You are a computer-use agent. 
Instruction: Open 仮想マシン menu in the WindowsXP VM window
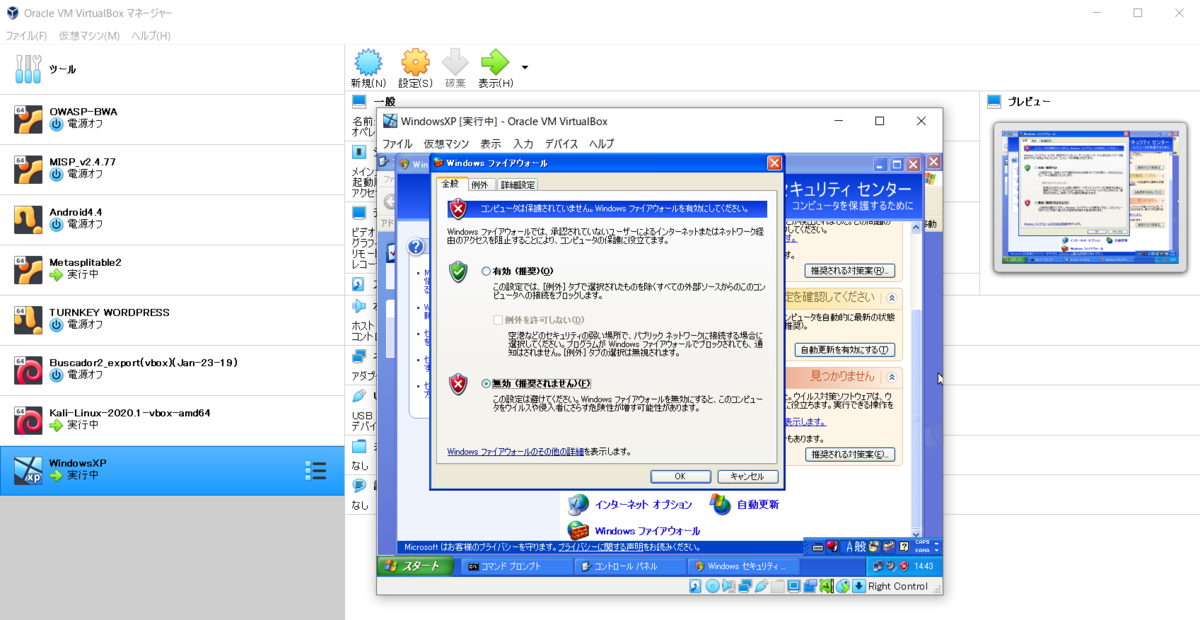point(446,144)
